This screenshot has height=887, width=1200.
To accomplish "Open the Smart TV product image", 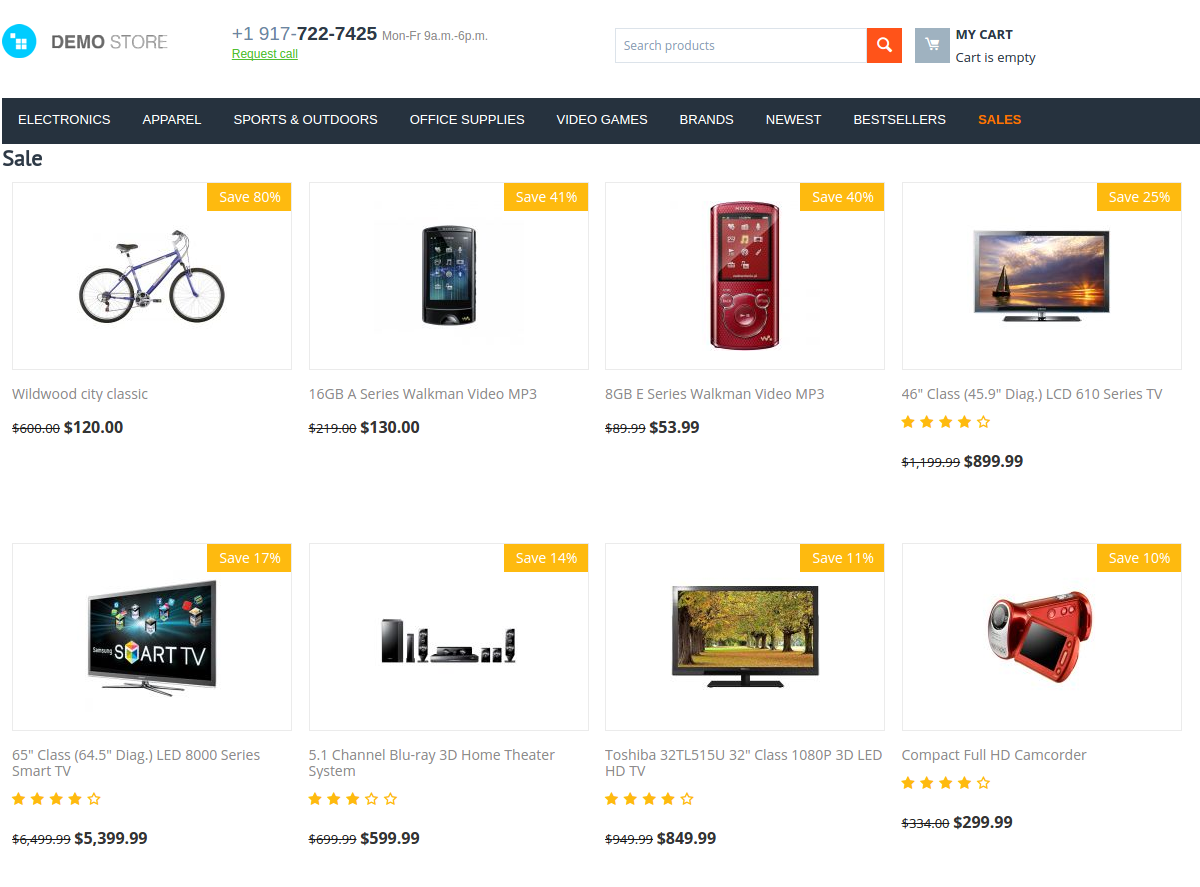I will coord(152,637).
